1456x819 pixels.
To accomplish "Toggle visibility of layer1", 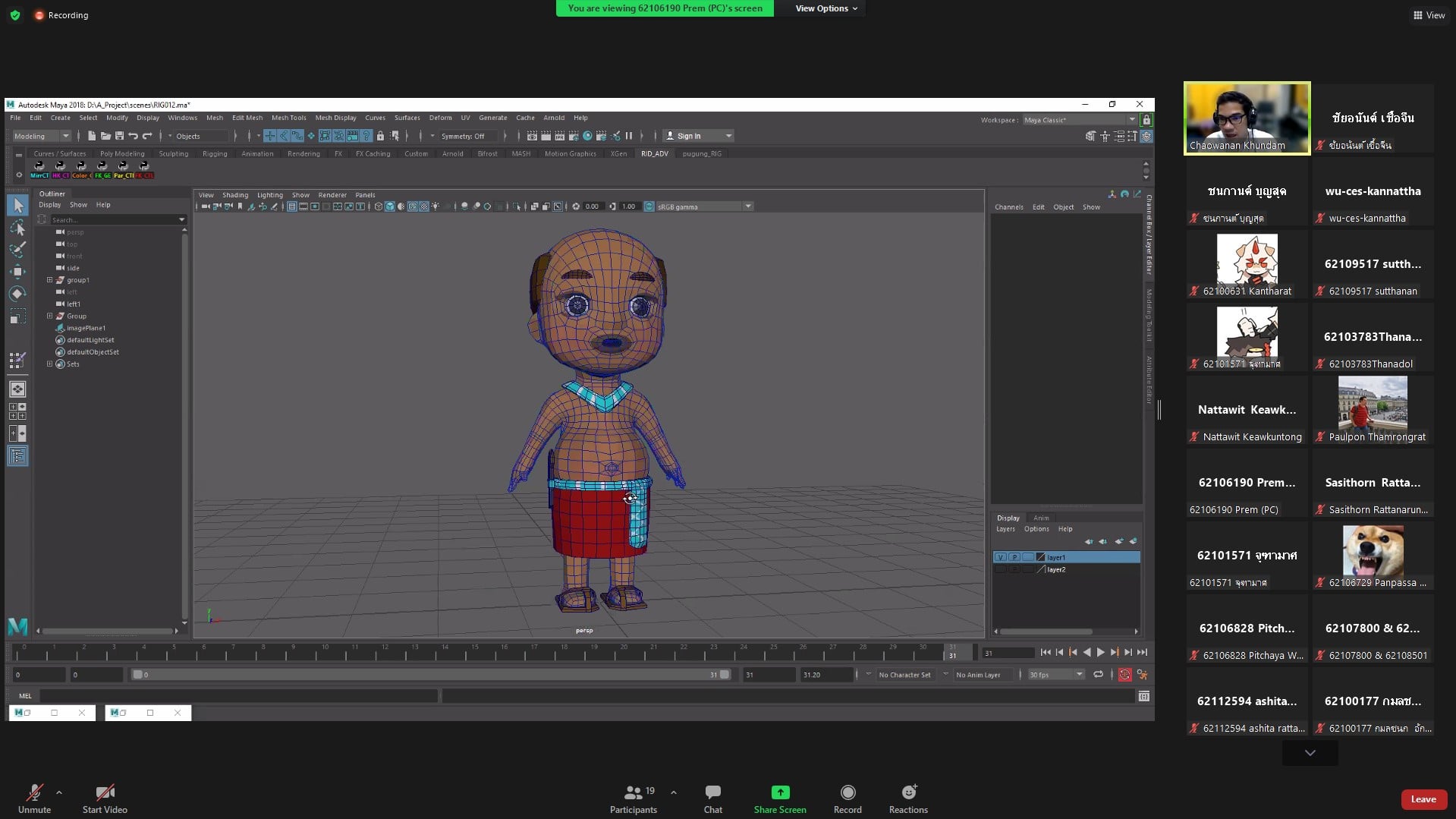I will [1000, 557].
